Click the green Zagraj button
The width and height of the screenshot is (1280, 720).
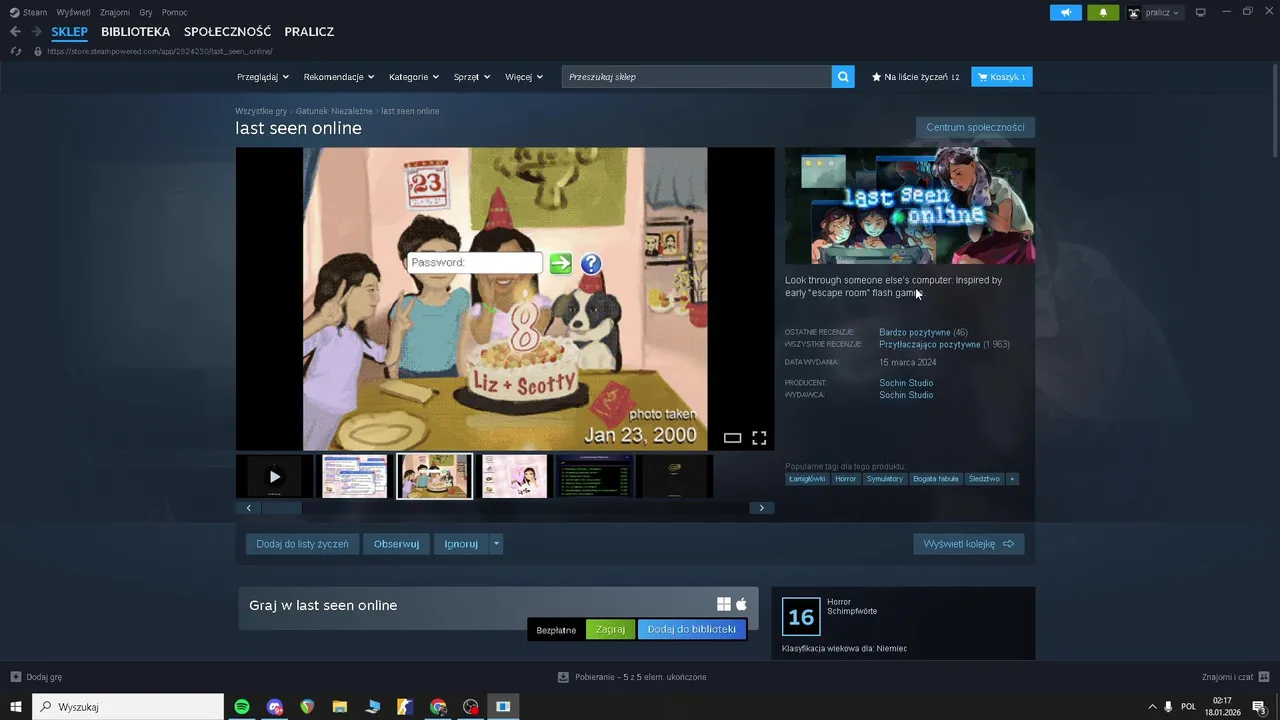(610, 629)
